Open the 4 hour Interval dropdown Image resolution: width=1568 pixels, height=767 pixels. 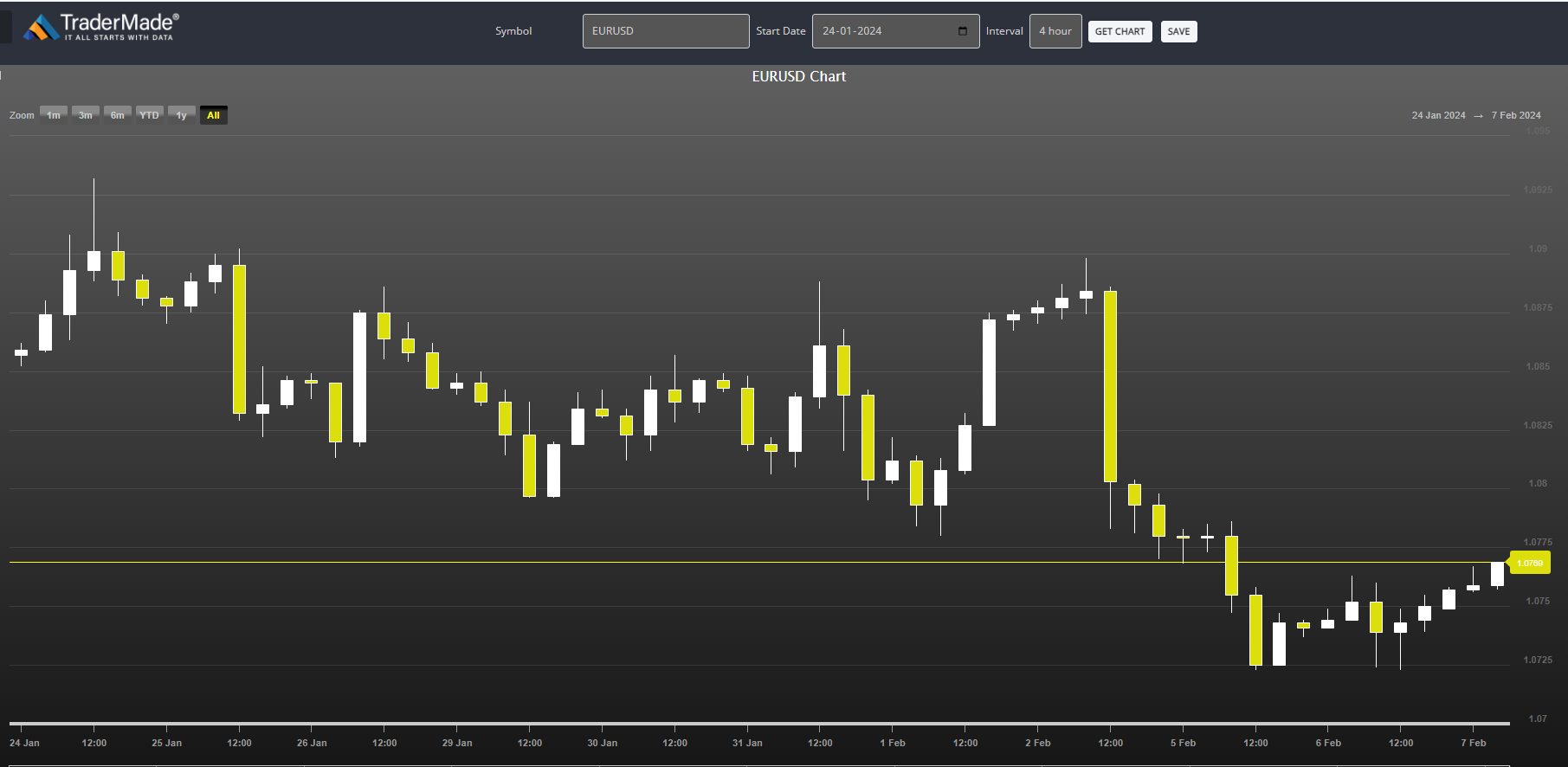[x=1055, y=31]
